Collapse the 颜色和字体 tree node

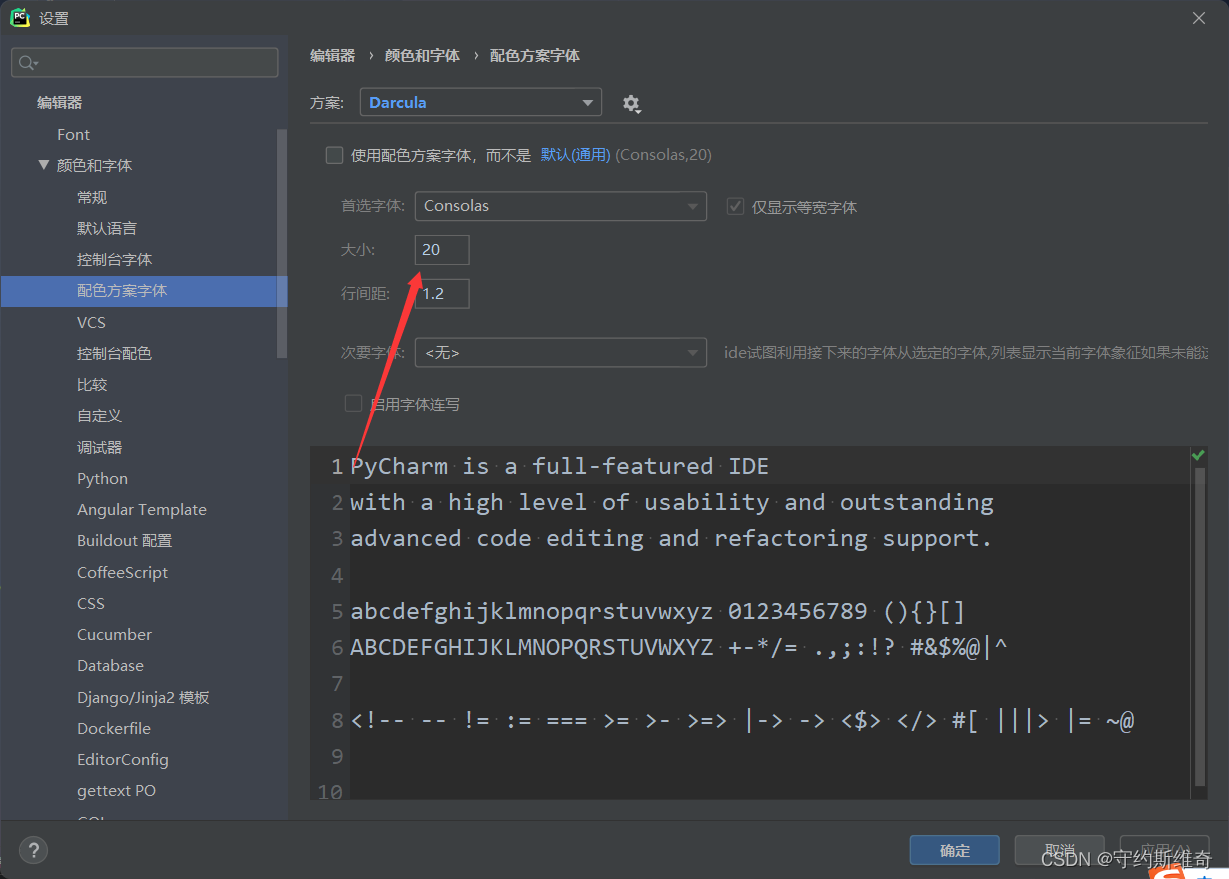[44, 165]
